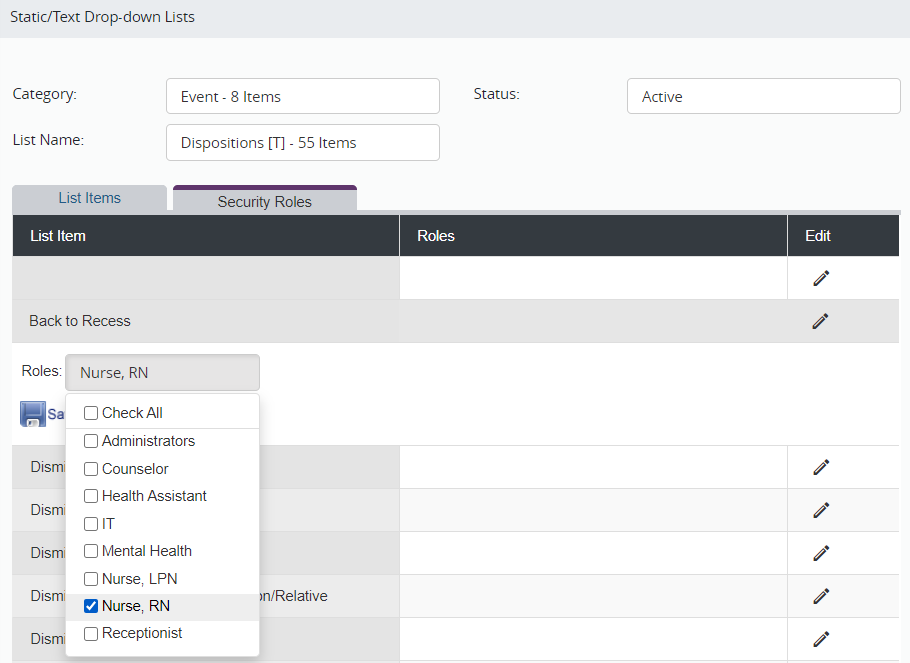
Task: Open the List Name Dispositions dropdown
Action: pyautogui.click(x=302, y=143)
